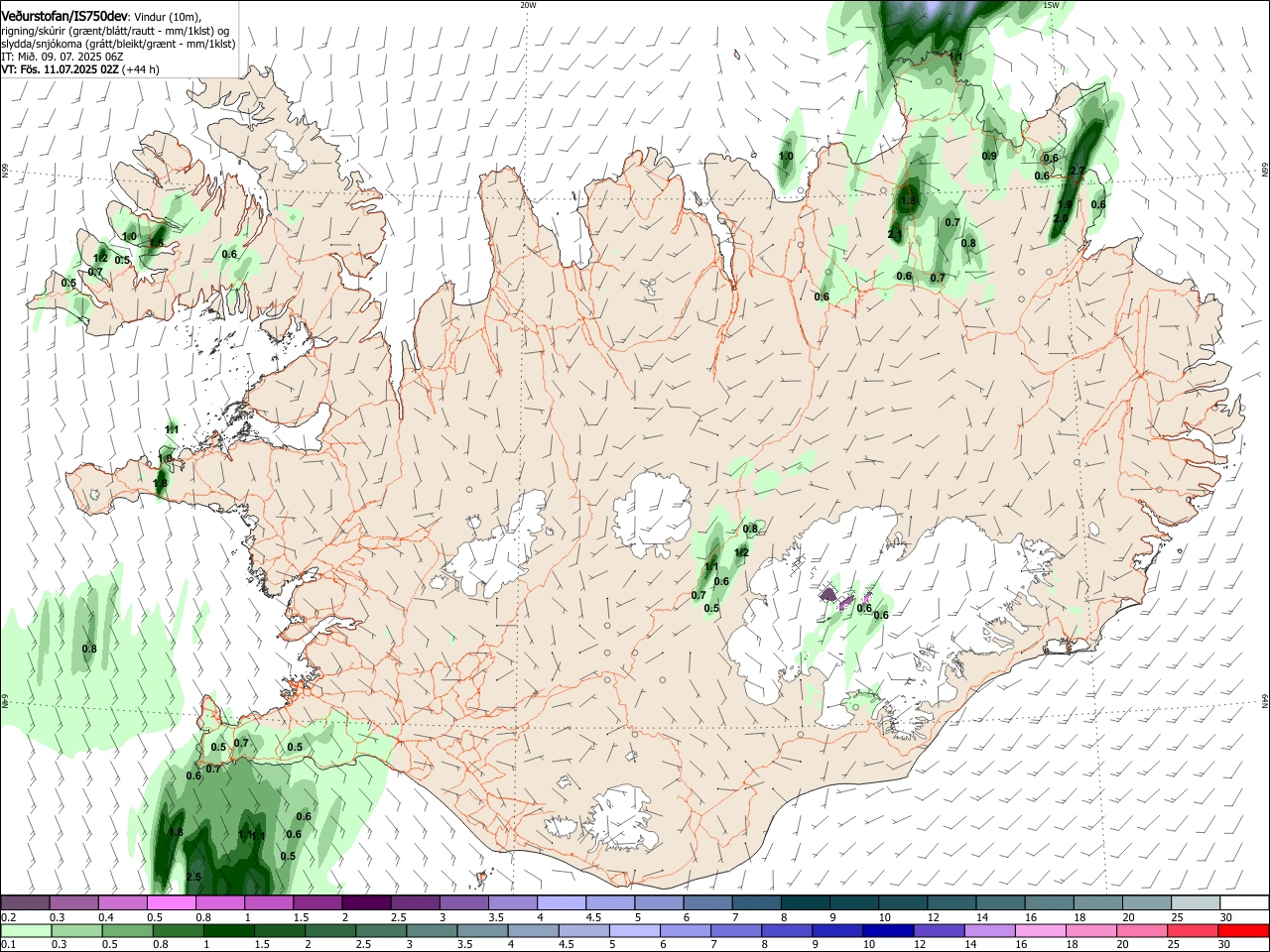Click the '20W' longitude label at top

pyautogui.click(x=528, y=5)
